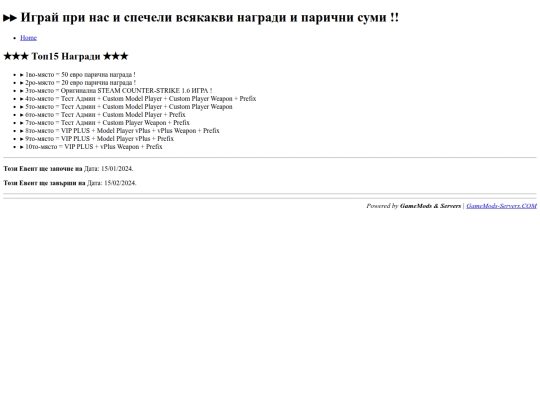Select the 8то-място VIP PLUS row
The image size is (540, 405).
point(120,131)
